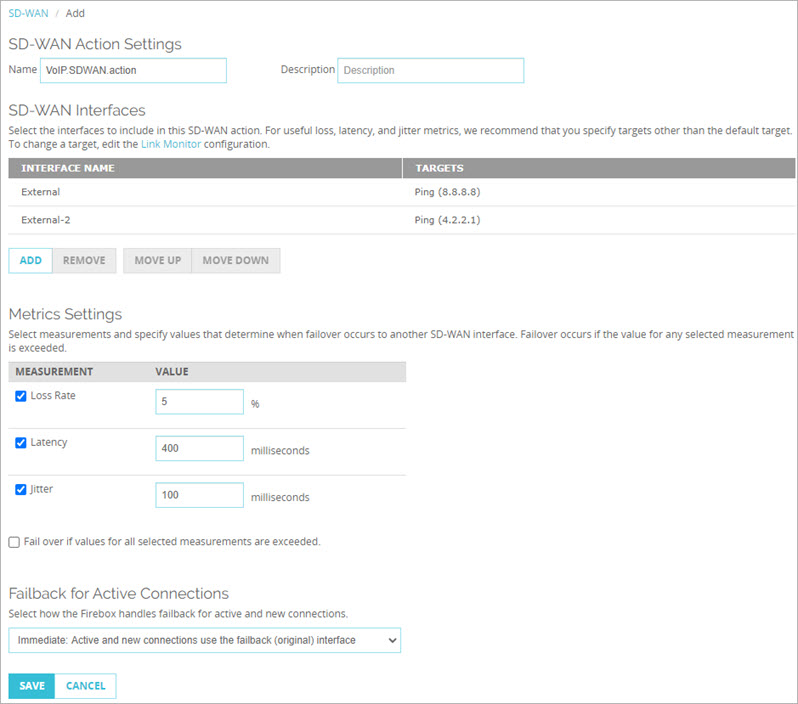This screenshot has height=704, width=798.
Task: Save the SD-WAN action
Action: tap(31, 686)
